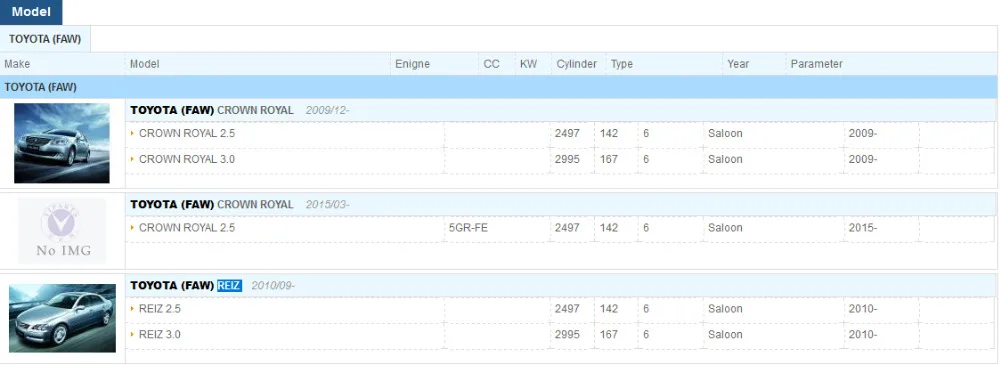Click orange arrow bullet beside REIZ 2.5
1000x365 pixels.
pos(133,309)
